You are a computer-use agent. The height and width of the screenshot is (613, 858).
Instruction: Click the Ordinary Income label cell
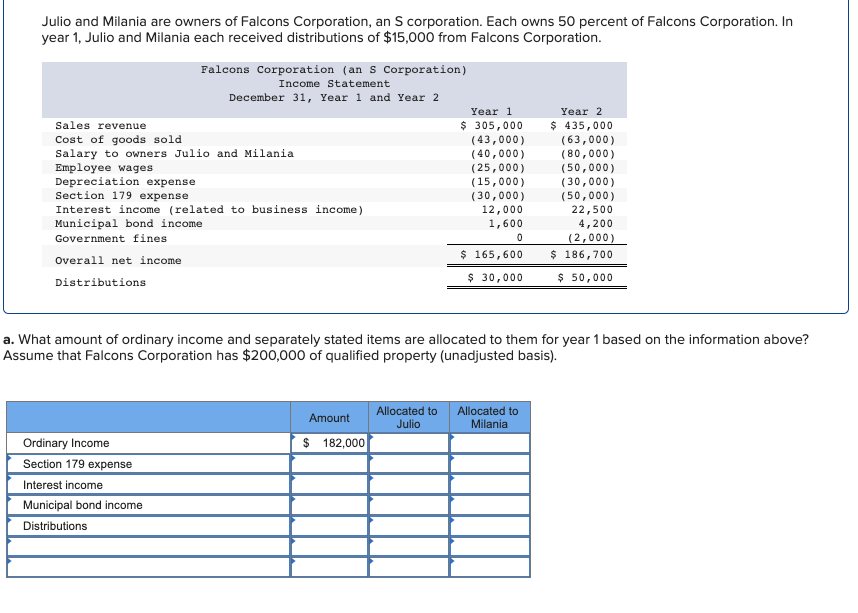(x=148, y=443)
